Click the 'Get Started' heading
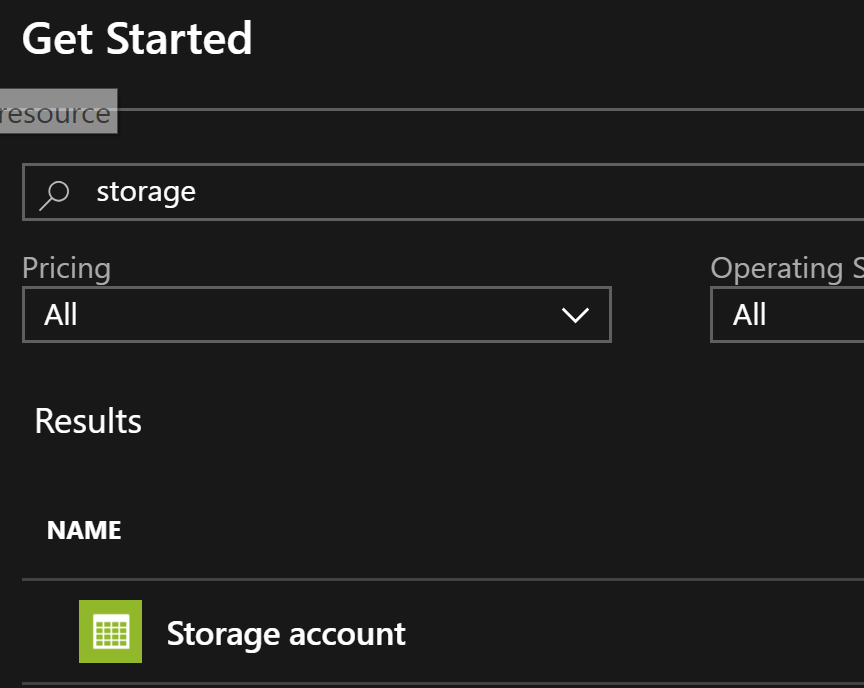The image size is (864, 688). (137, 38)
